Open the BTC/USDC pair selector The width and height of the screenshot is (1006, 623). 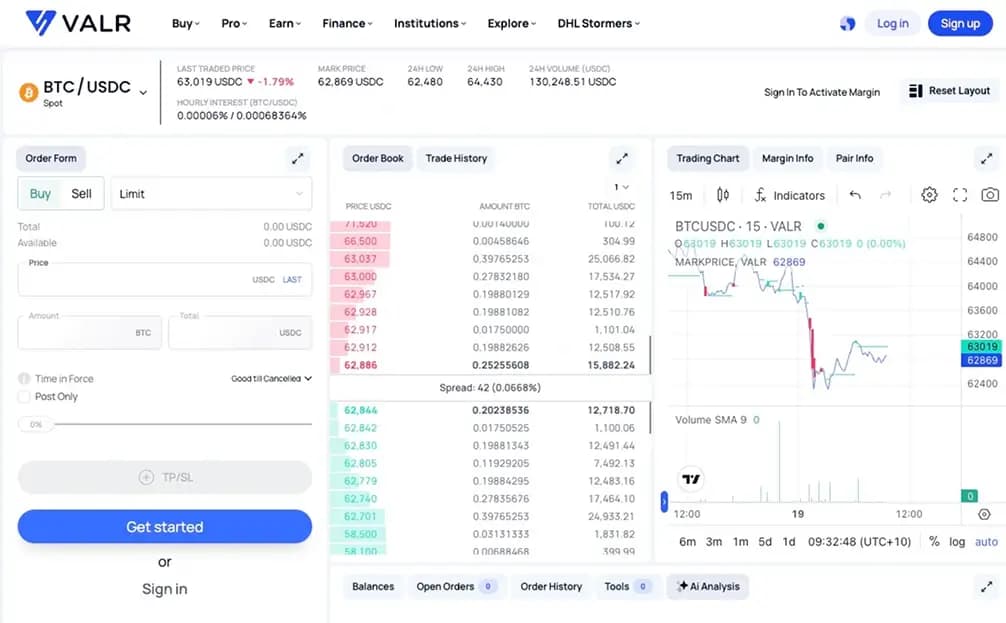point(84,92)
